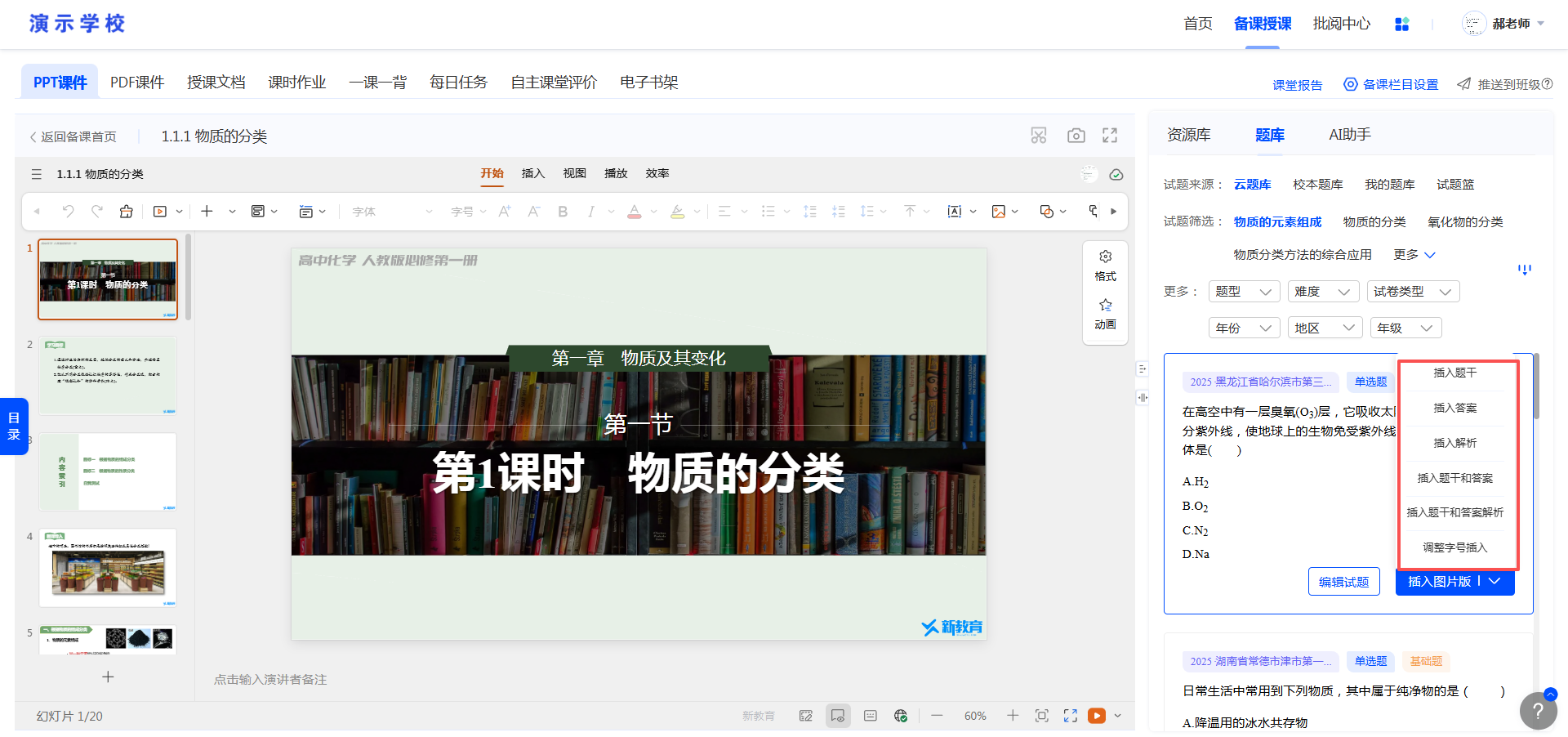Click the fit-slide-to-window icon

coord(1041,716)
